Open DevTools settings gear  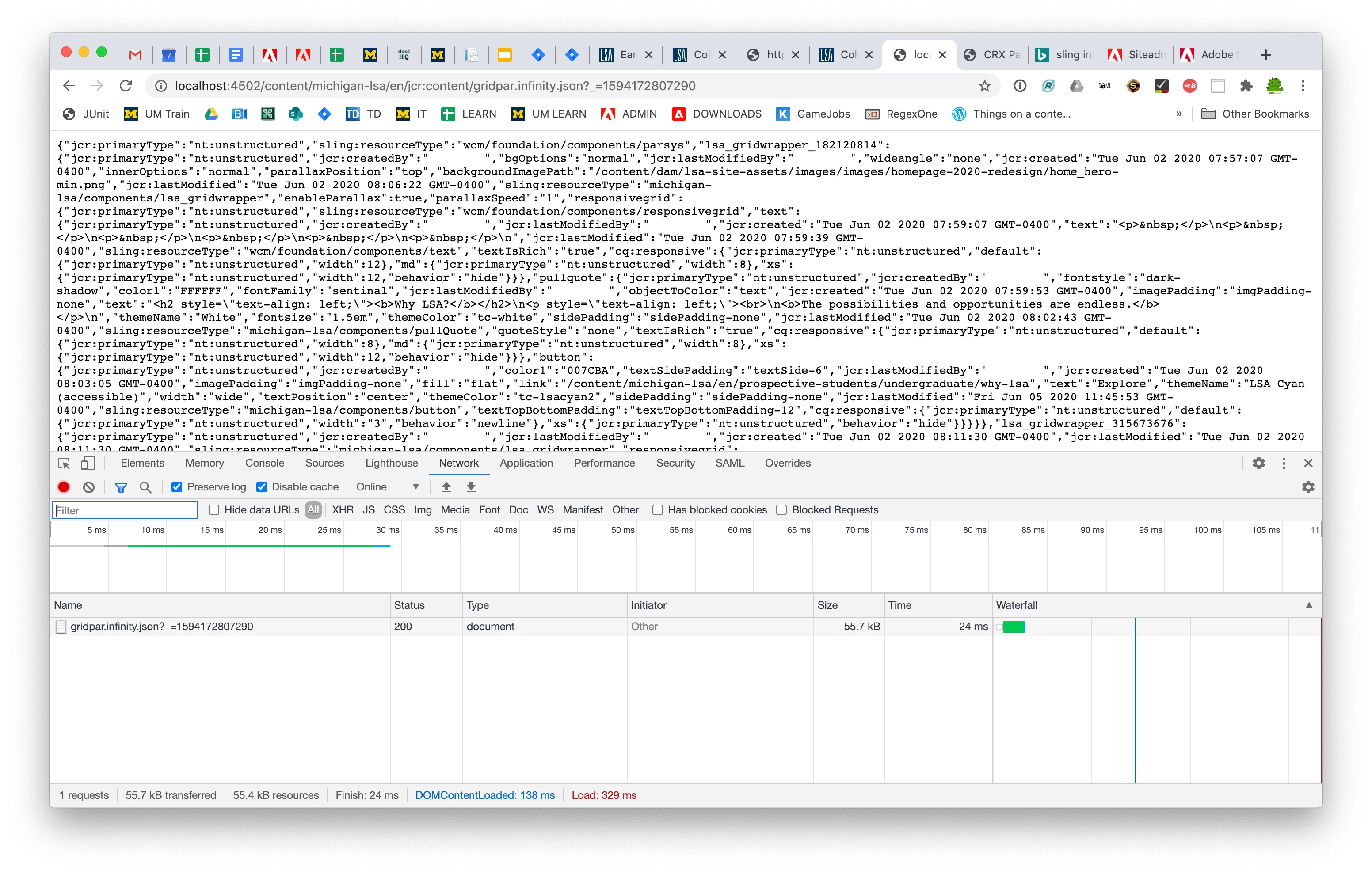[x=1258, y=463]
